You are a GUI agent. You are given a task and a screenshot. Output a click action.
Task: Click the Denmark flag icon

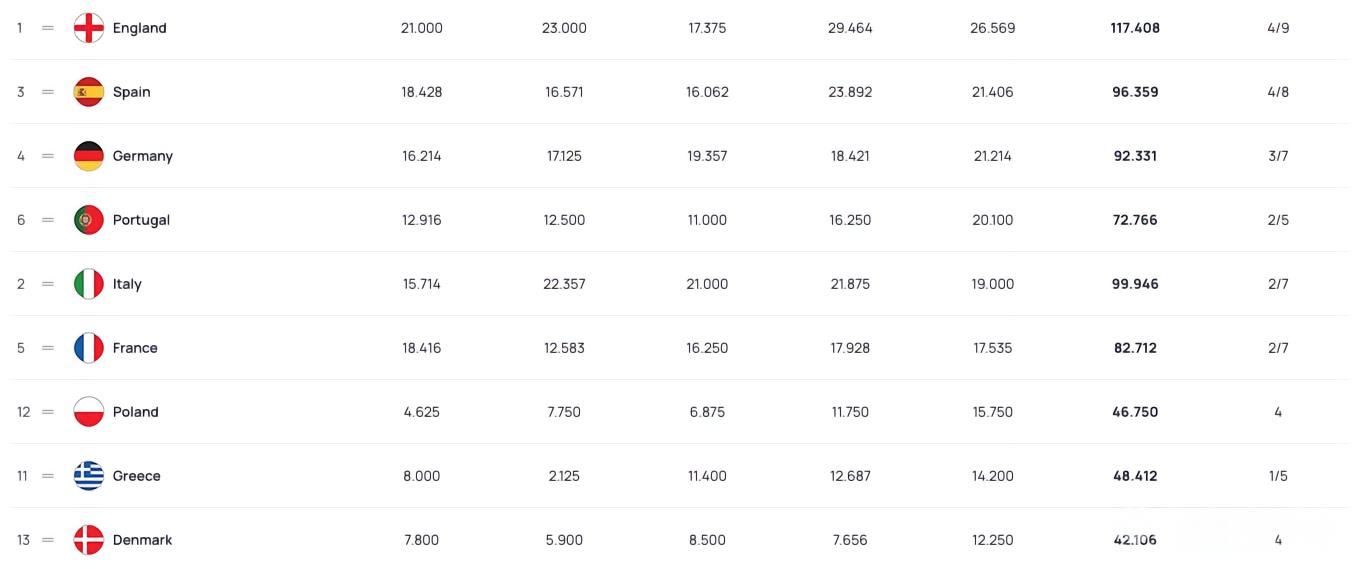(x=89, y=540)
